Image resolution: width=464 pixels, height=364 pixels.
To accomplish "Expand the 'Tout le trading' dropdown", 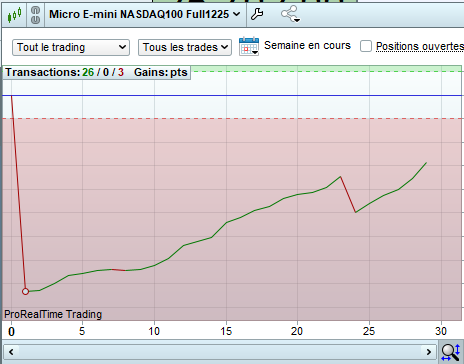I will pos(71,47).
